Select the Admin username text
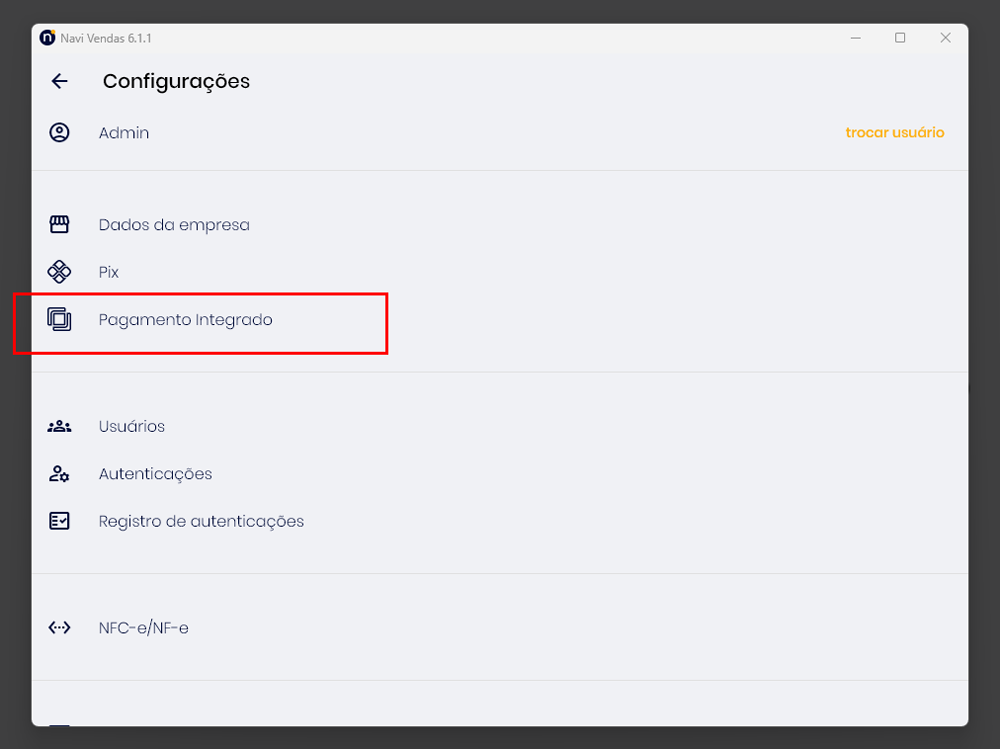1000x749 pixels. (x=124, y=133)
